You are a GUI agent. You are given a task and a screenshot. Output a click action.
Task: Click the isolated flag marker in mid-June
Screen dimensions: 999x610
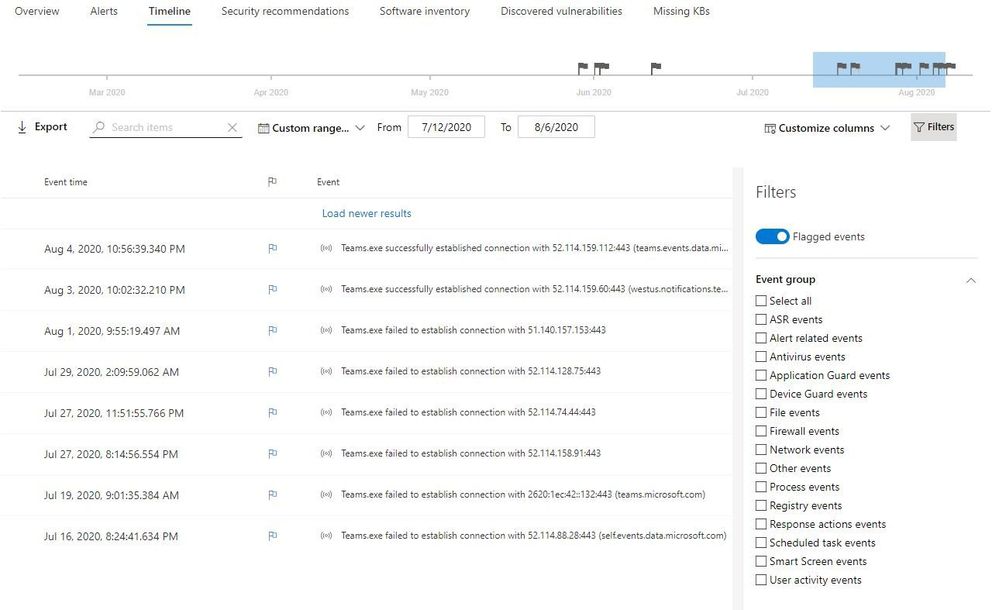(656, 68)
